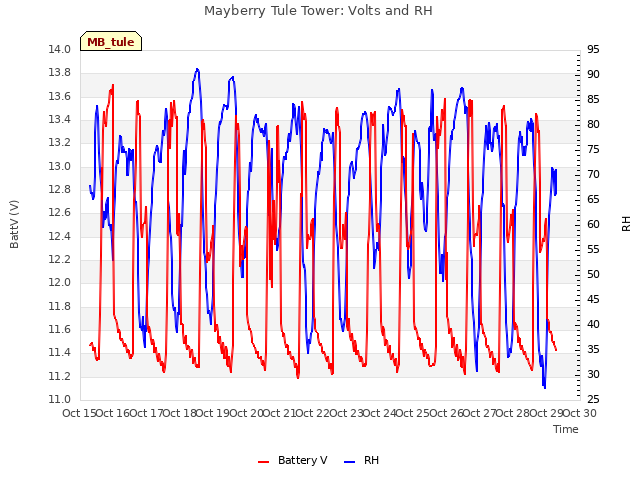Click the red Battery V legend swatch

point(264,462)
